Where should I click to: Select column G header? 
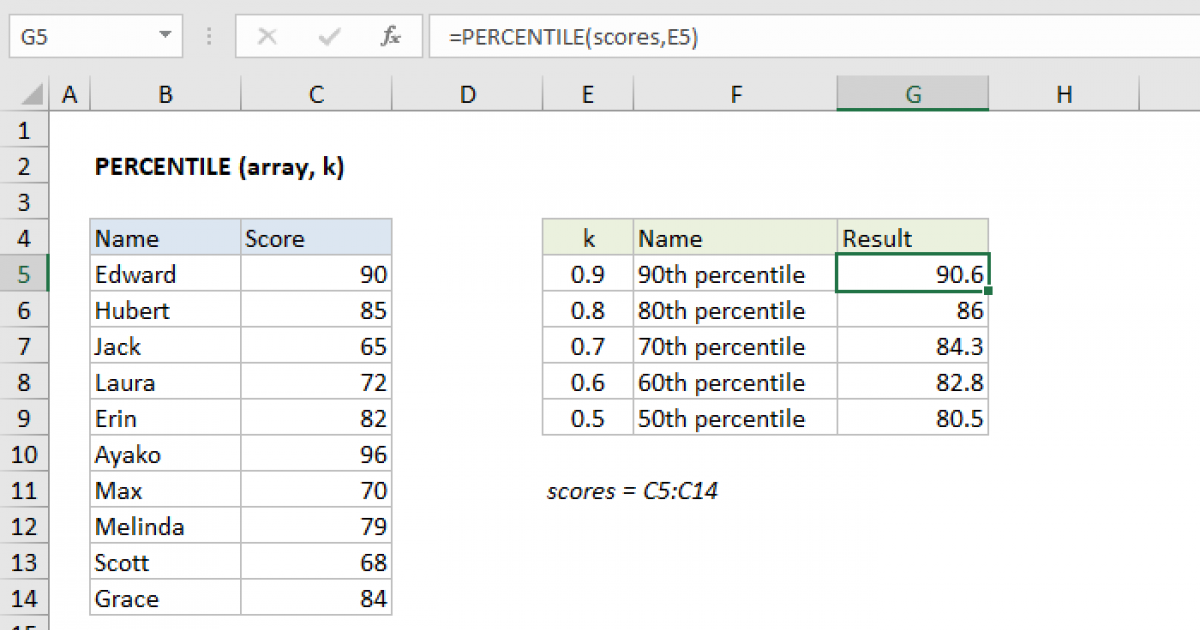[x=912, y=95]
